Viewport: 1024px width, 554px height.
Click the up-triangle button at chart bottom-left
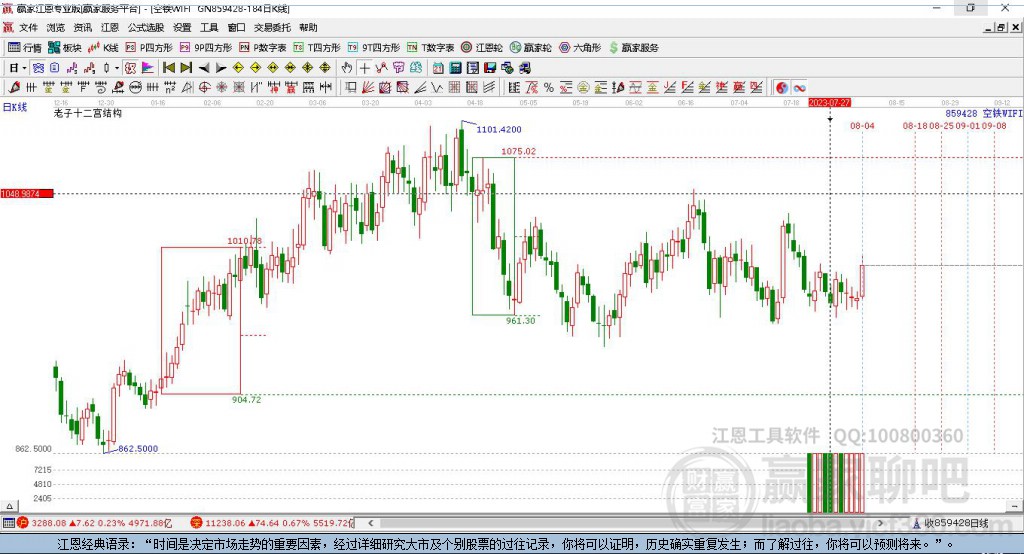pos(9,506)
